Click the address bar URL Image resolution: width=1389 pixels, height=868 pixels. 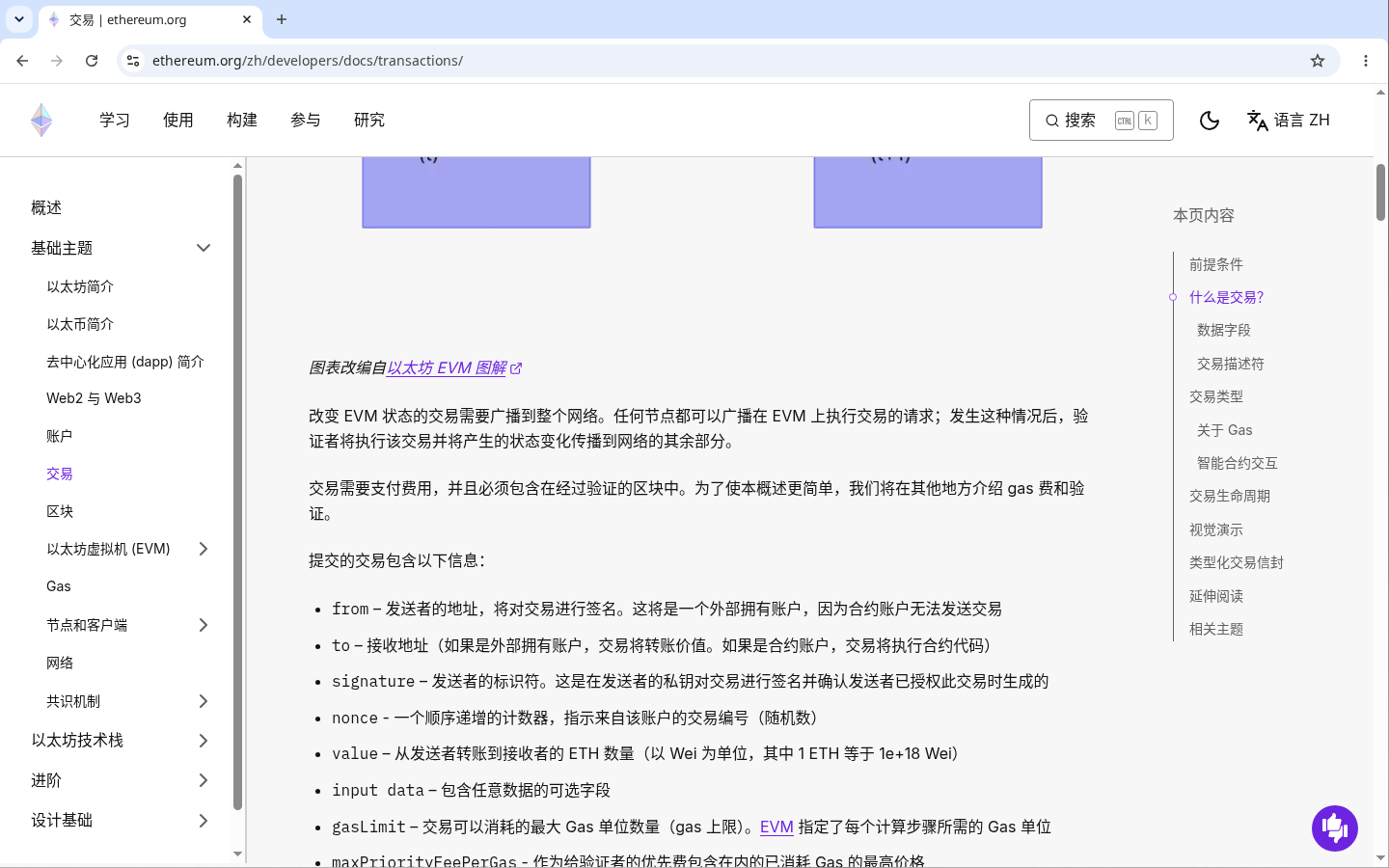(x=308, y=61)
